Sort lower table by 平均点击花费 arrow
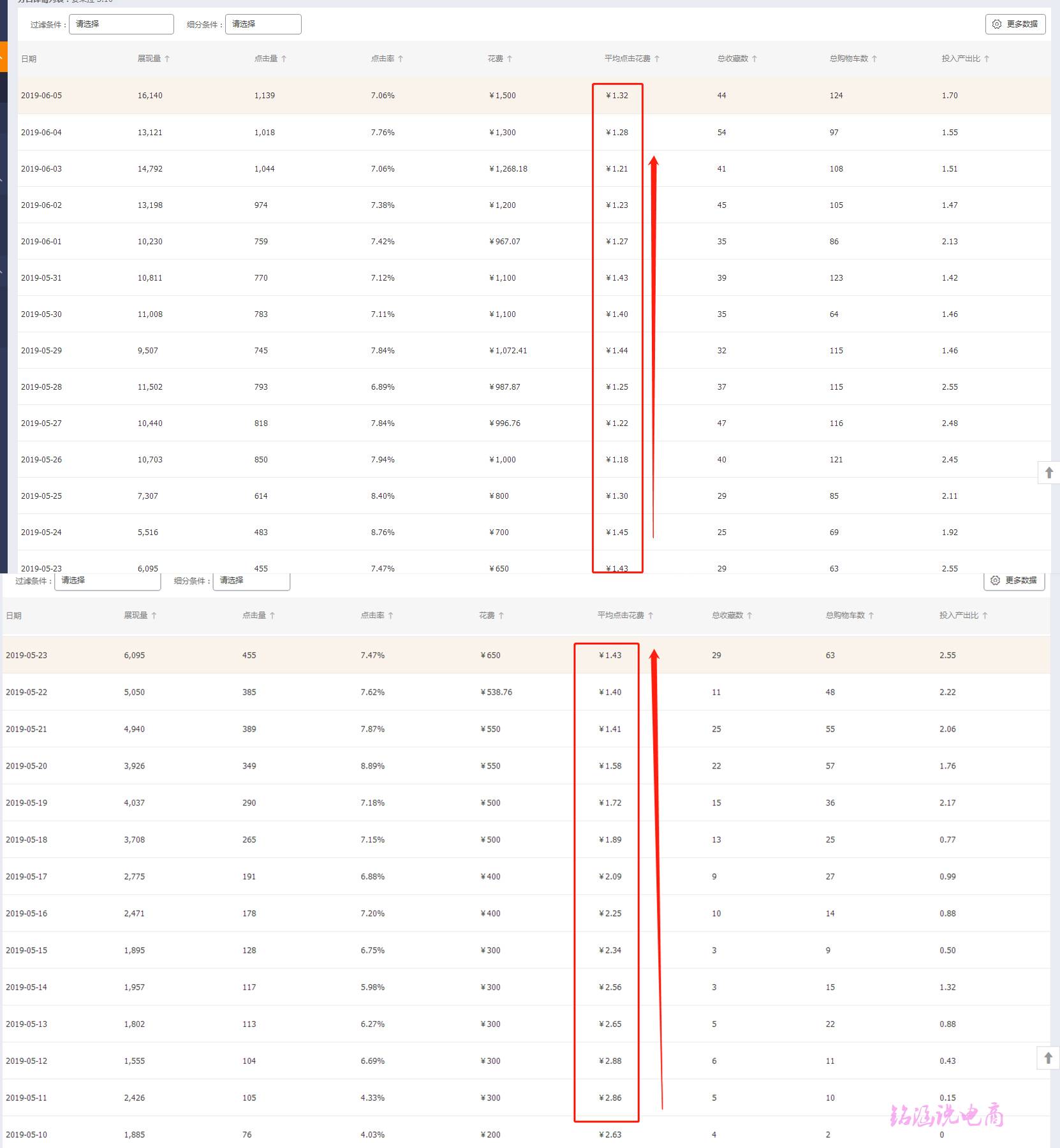The height and width of the screenshot is (1148, 1060). click(x=651, y=615)
